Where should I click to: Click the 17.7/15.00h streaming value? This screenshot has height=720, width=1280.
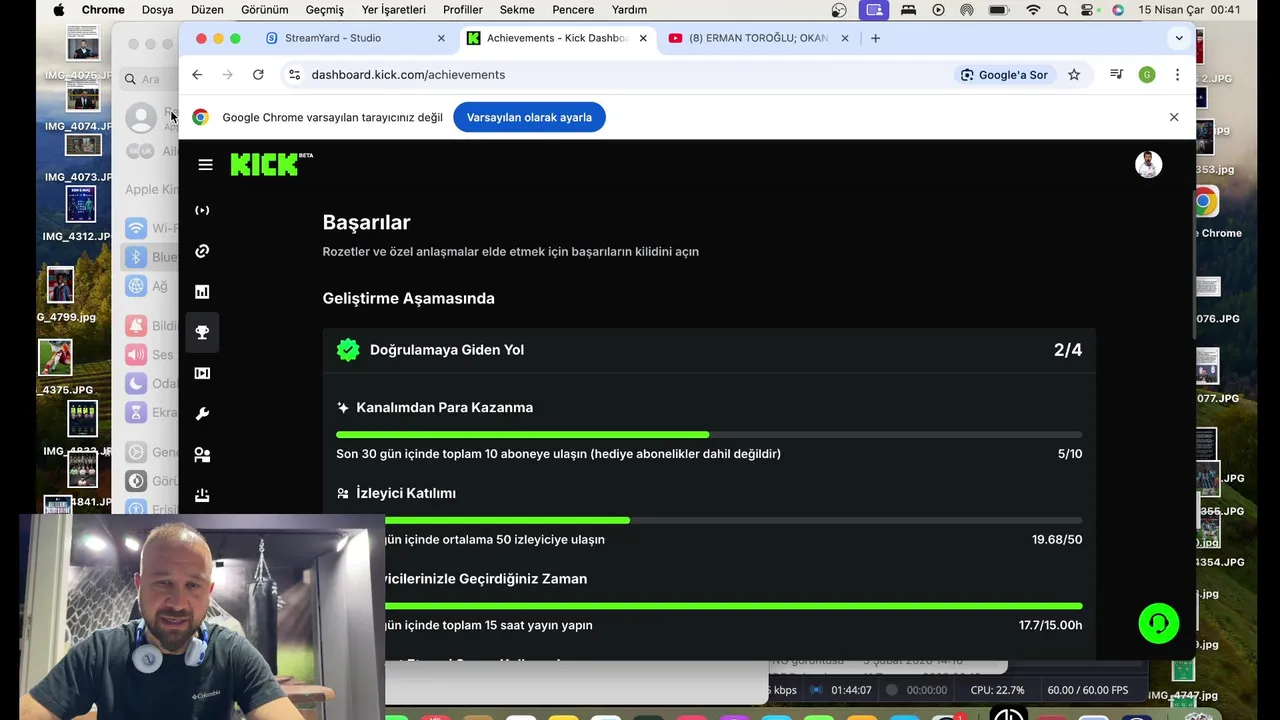[x=1051, y=625]
